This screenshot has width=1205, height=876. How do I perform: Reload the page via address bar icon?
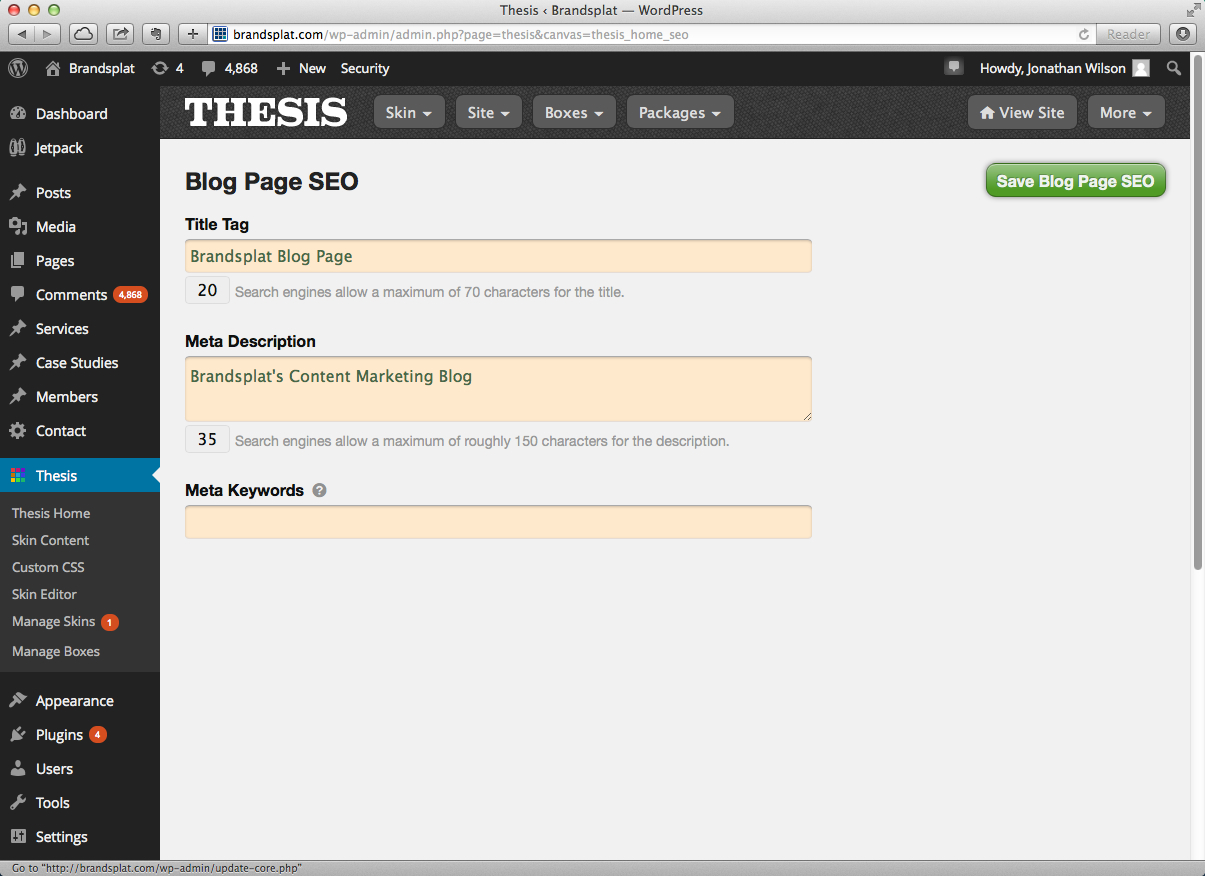(x=1084, y=34)
